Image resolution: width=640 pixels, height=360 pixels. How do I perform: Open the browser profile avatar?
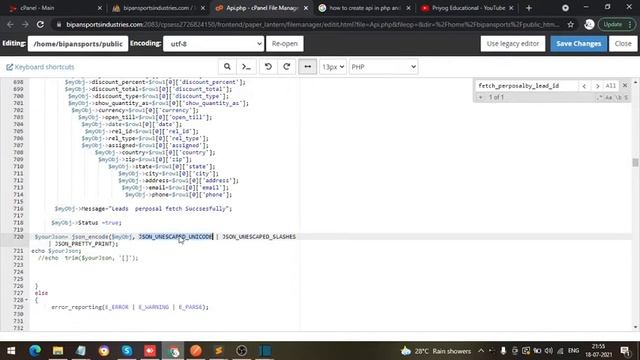[x=589, y=24]
